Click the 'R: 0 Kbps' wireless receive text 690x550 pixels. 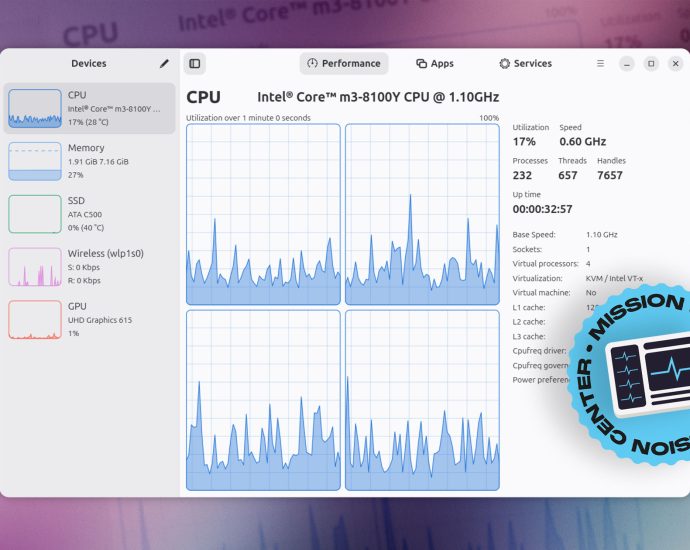click(x=84, y=280)
